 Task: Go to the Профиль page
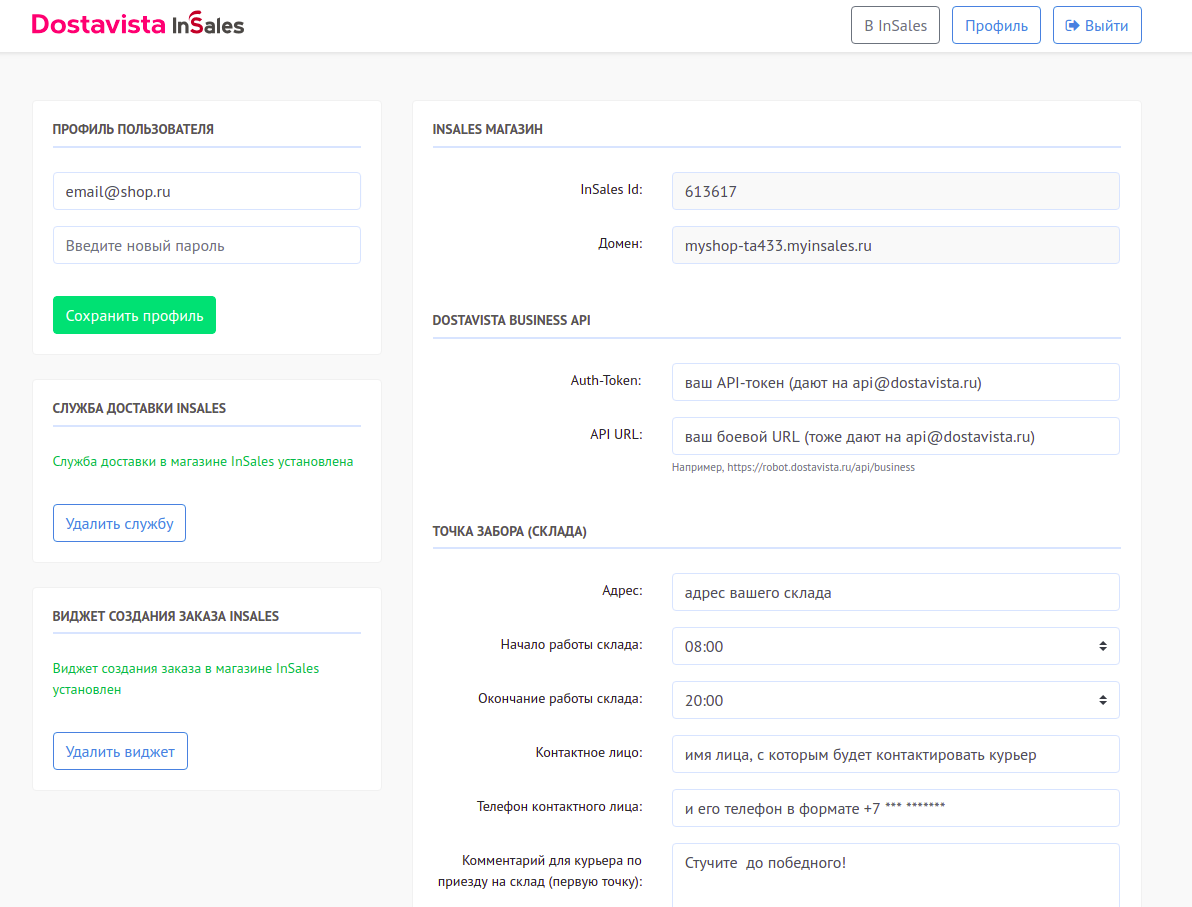996,25
